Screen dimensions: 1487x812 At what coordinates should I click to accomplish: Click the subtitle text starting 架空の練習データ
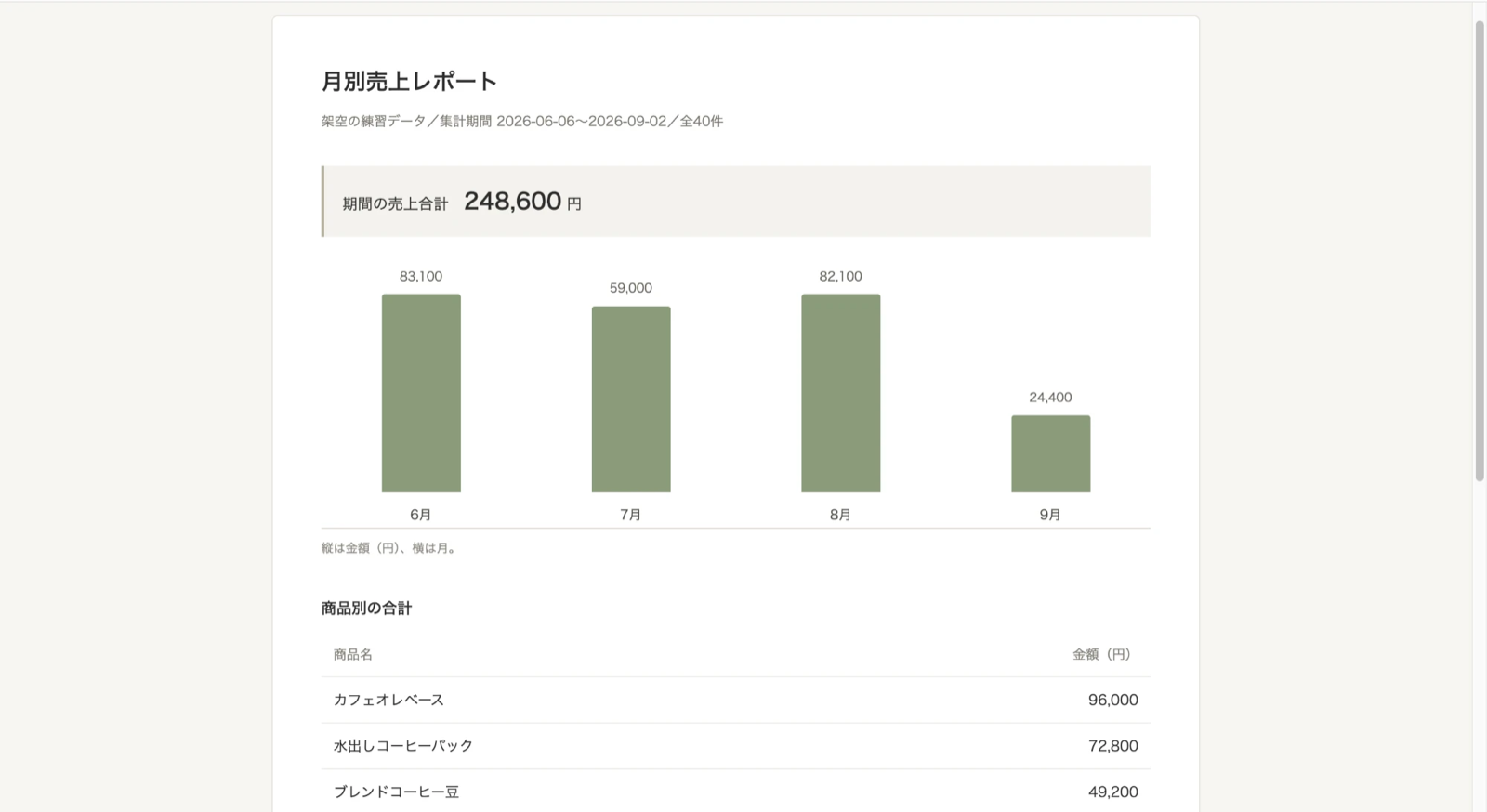pos(522,121)
